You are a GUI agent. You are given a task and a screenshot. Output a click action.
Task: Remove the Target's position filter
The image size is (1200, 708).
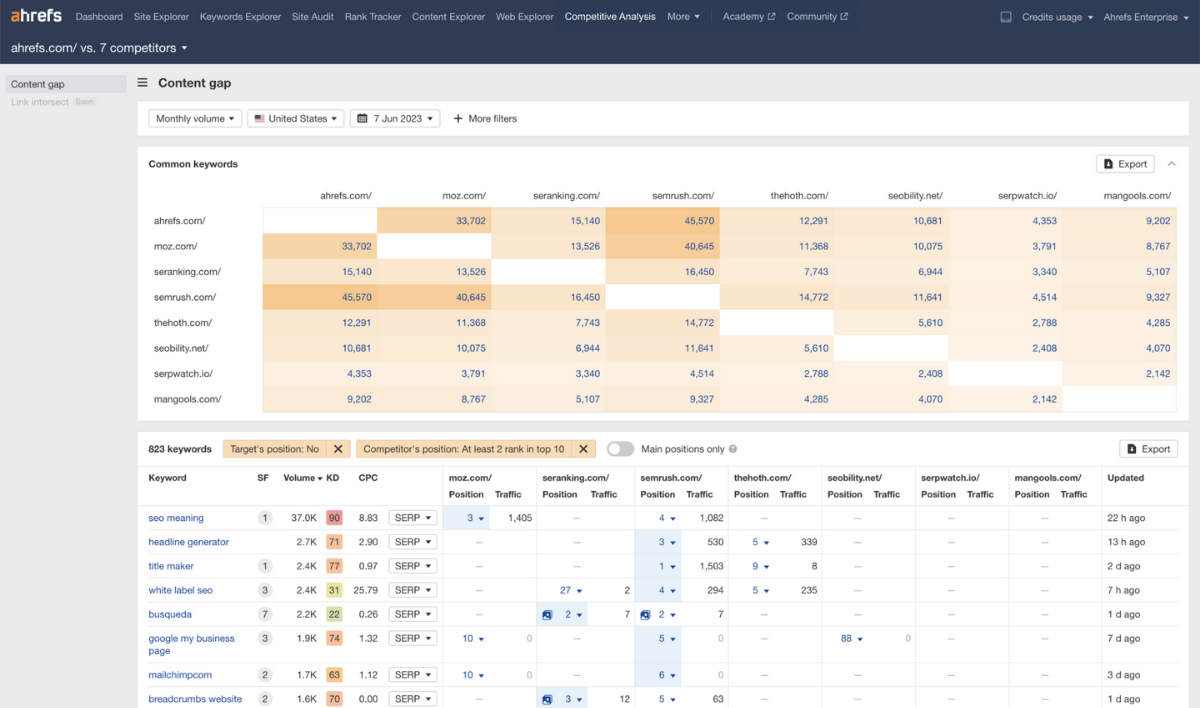pos(338,449)
